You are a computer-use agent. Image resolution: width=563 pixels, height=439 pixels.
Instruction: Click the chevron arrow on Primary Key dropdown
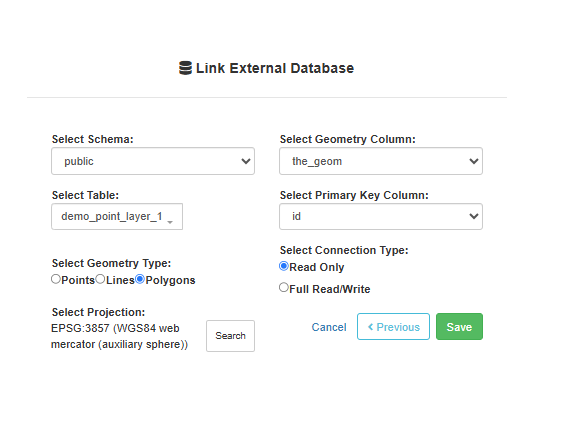(x=474, y=216)
